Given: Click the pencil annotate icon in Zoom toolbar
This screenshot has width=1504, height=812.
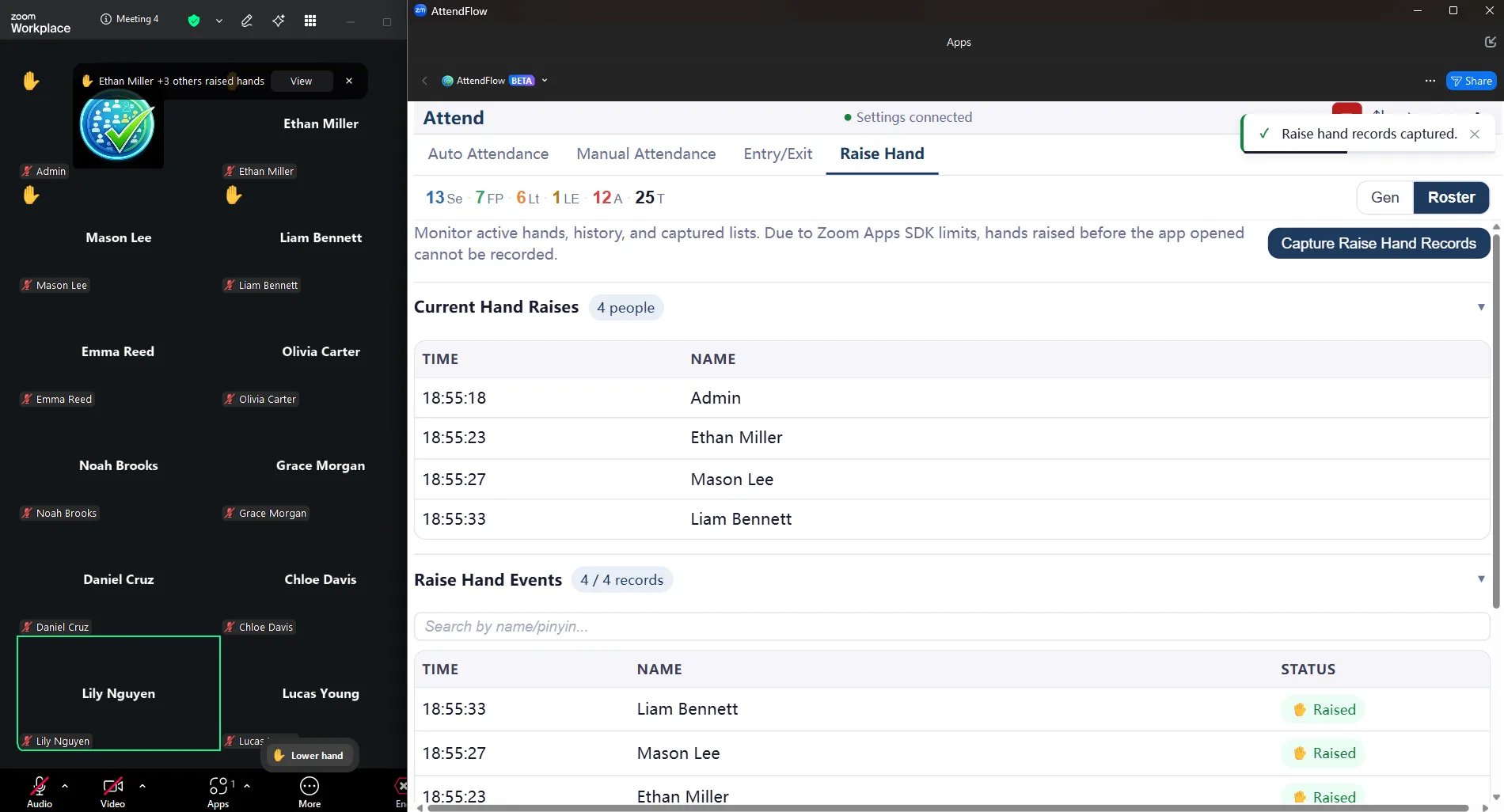Looking at the screenshot, I should (x=247, y=21).
